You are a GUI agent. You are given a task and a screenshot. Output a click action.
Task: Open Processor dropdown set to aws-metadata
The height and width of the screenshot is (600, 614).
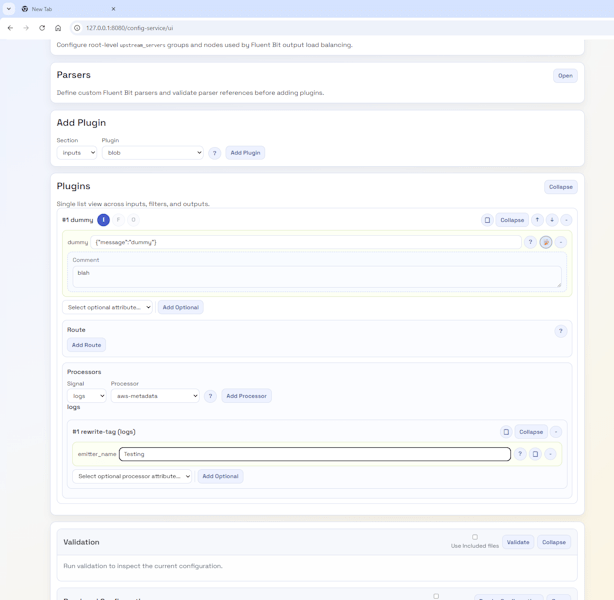(x=155, y=396)
